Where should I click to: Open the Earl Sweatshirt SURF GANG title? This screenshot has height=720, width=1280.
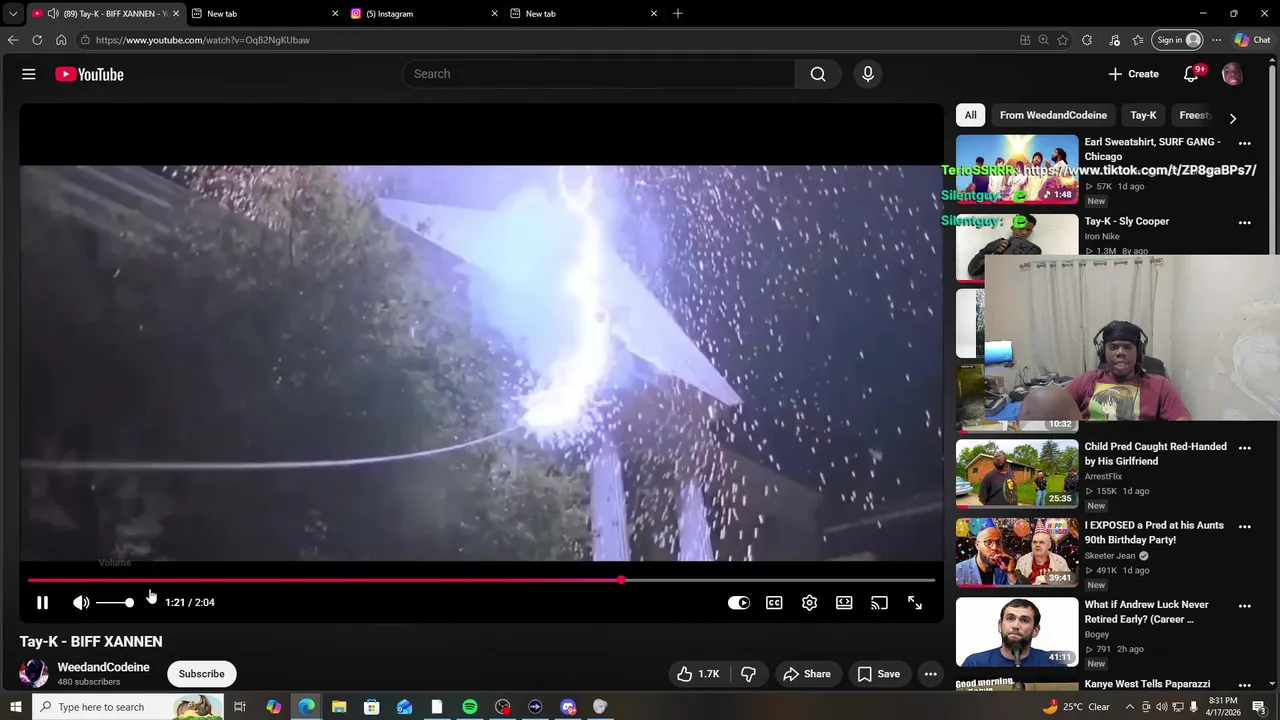1153,149
